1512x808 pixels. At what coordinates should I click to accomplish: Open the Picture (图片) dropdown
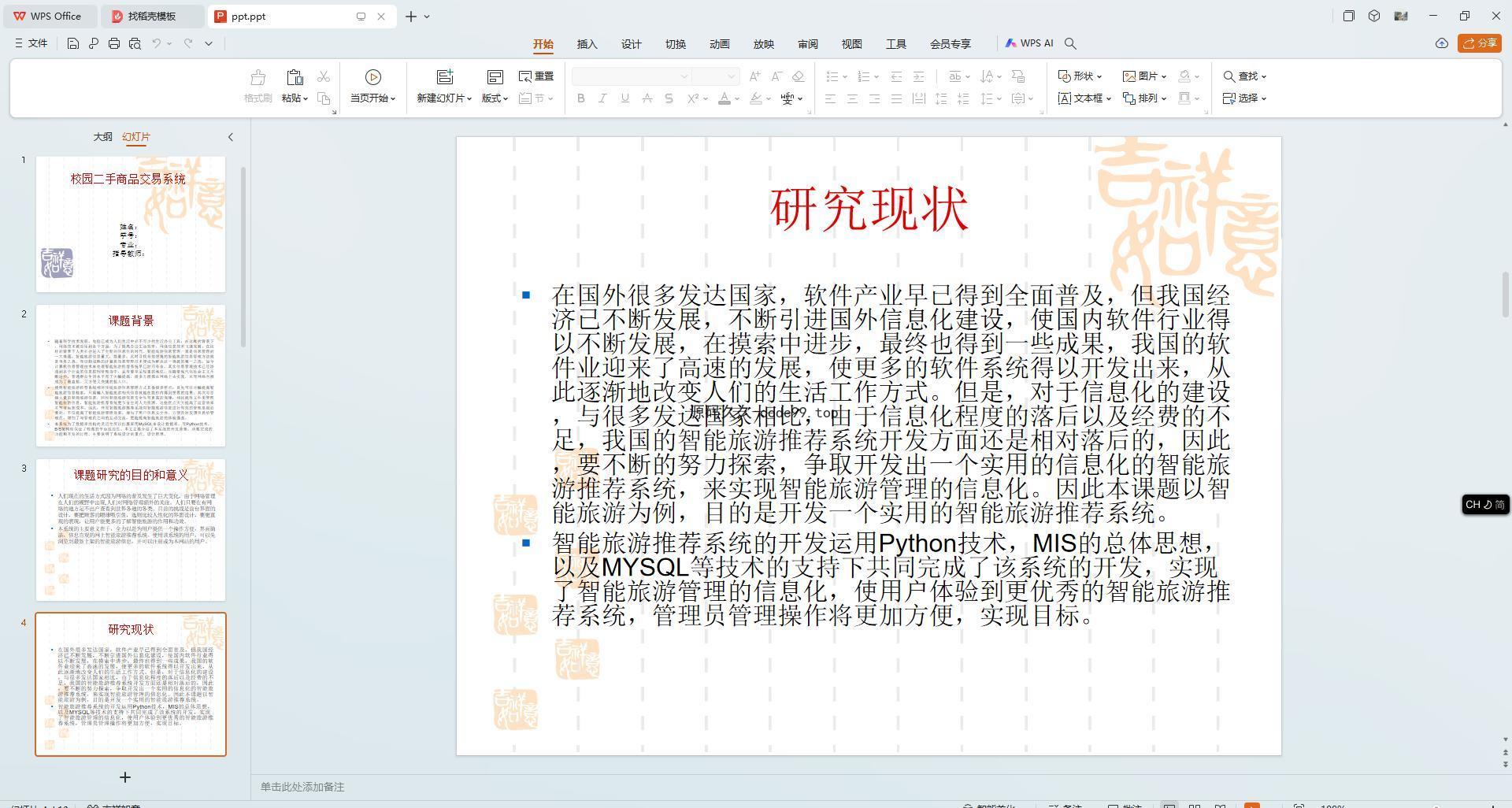[1144, 76]
